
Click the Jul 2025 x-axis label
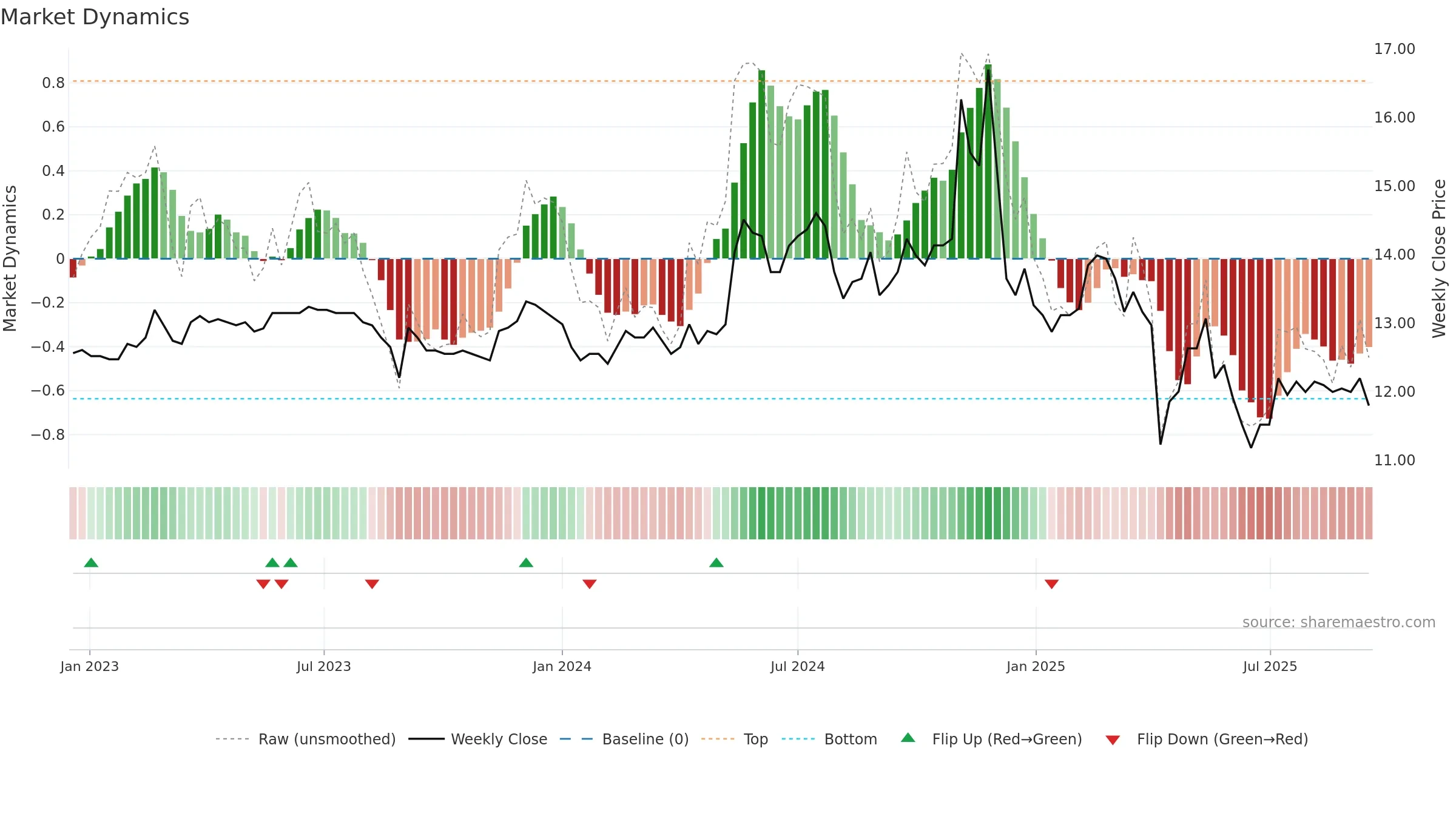[1270, 666]
